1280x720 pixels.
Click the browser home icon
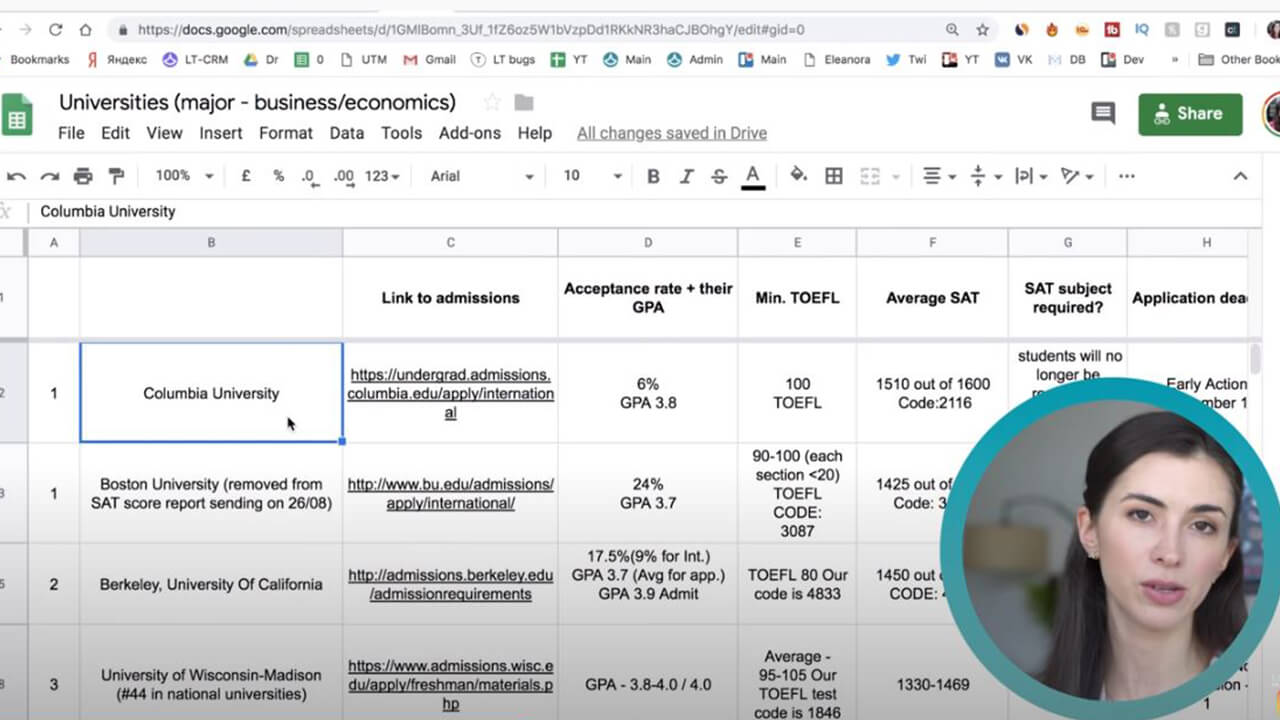(86, 30)
